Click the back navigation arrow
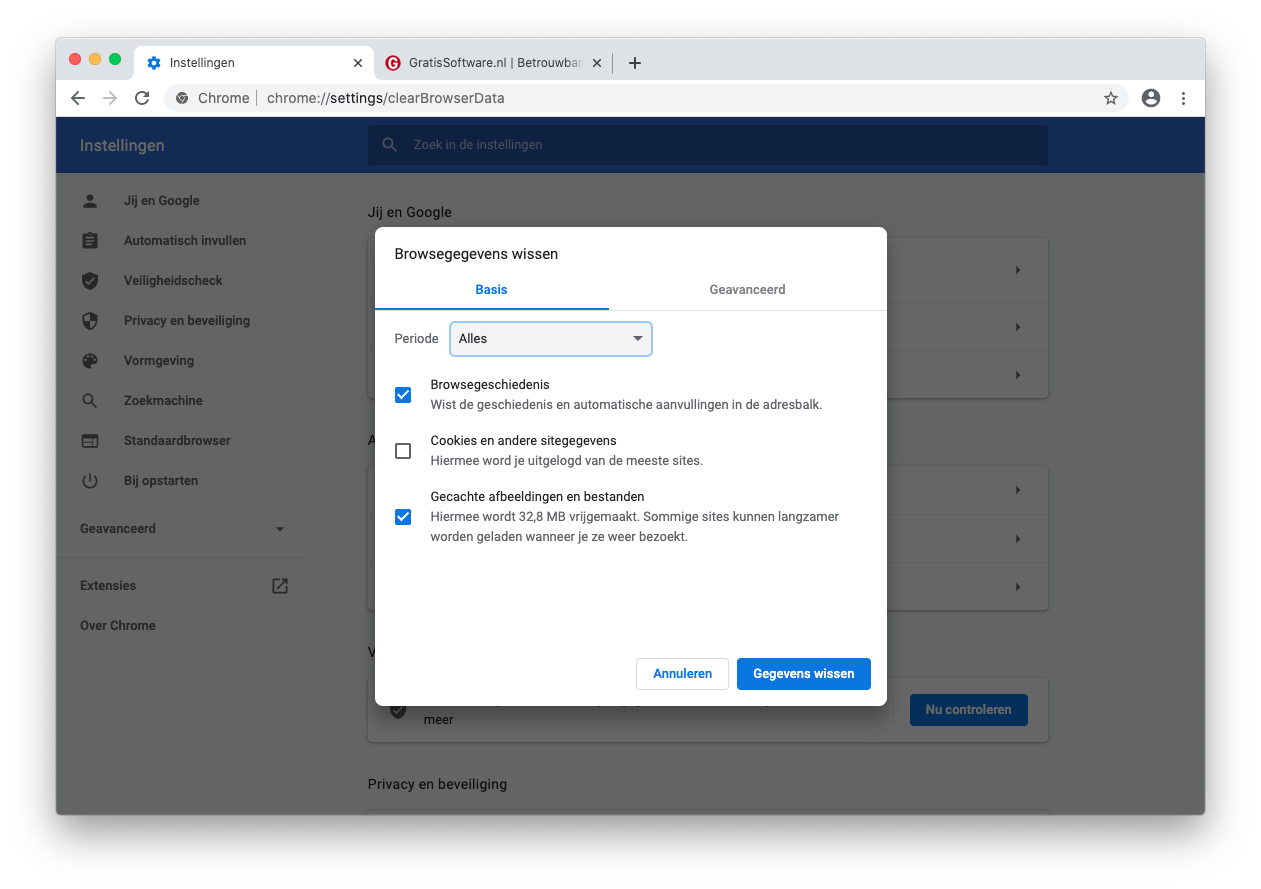Viewport: 1261px width, 889px height. click(78, 98)
